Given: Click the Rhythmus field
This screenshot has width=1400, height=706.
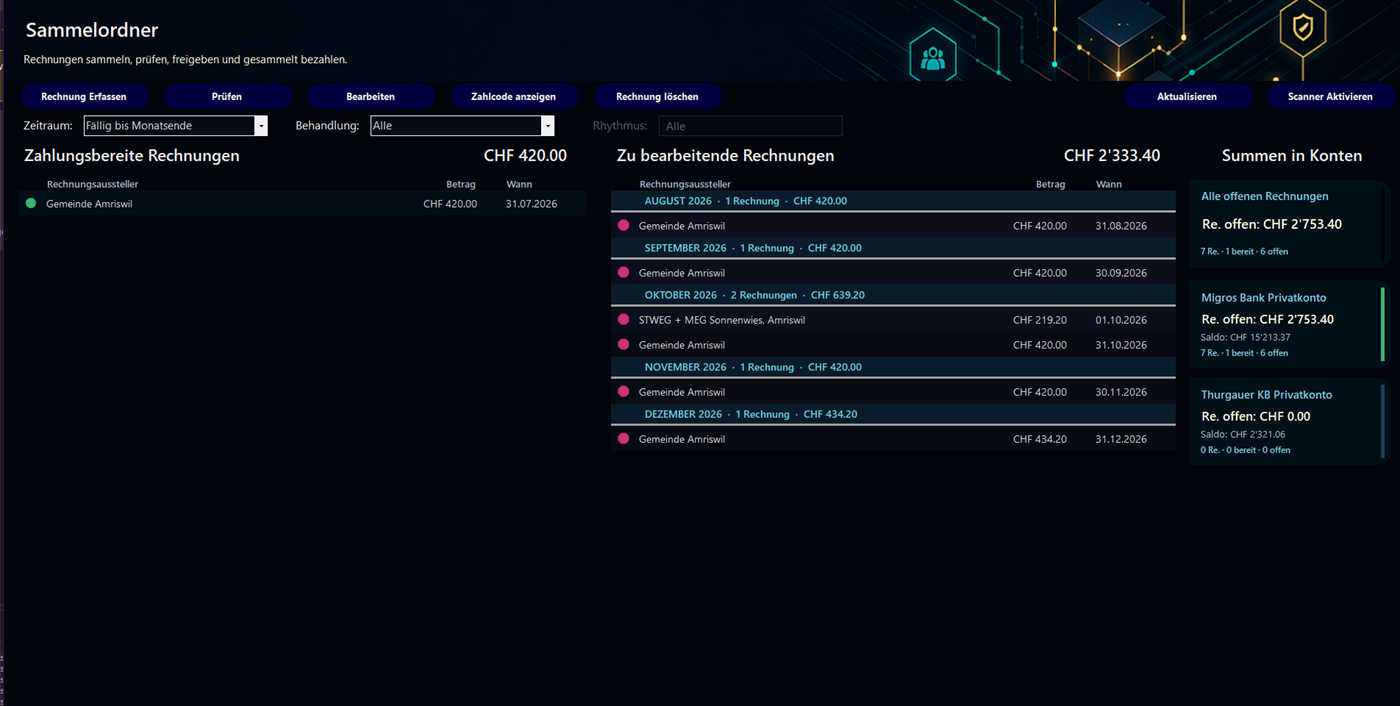Looking at the screenshot, I should tap(750, 126).
